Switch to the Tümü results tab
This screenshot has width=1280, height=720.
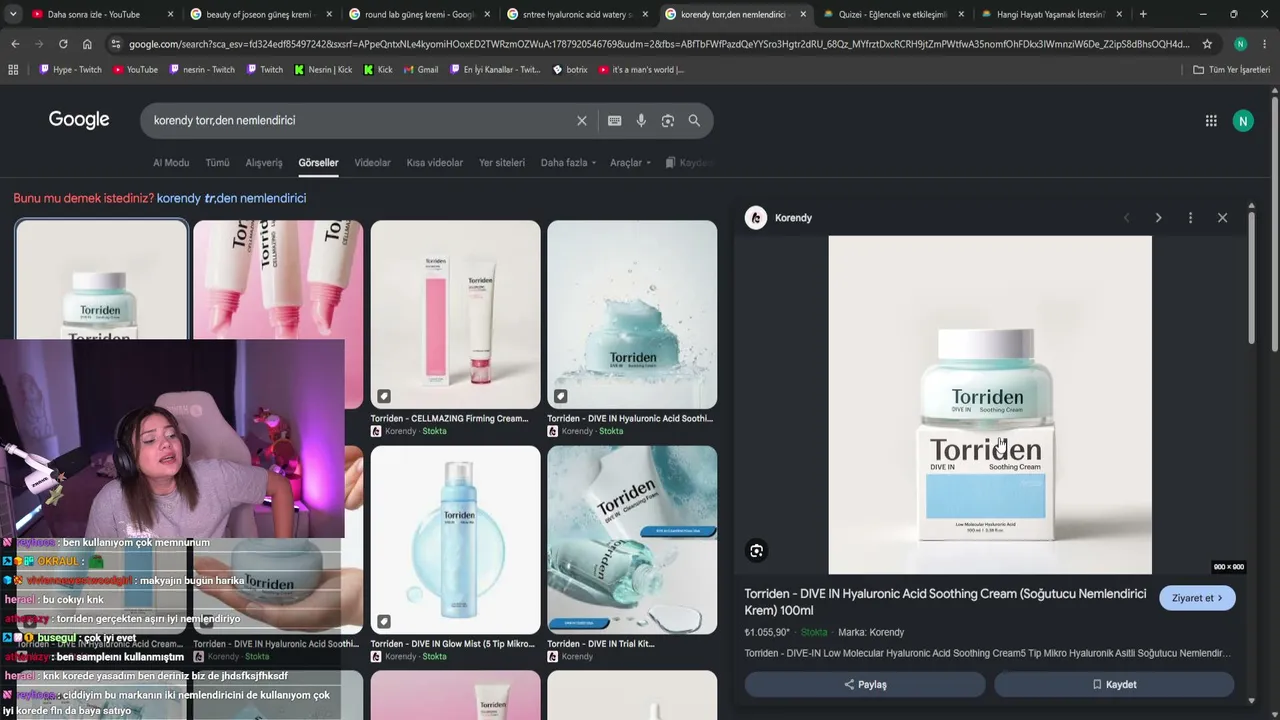217,163
